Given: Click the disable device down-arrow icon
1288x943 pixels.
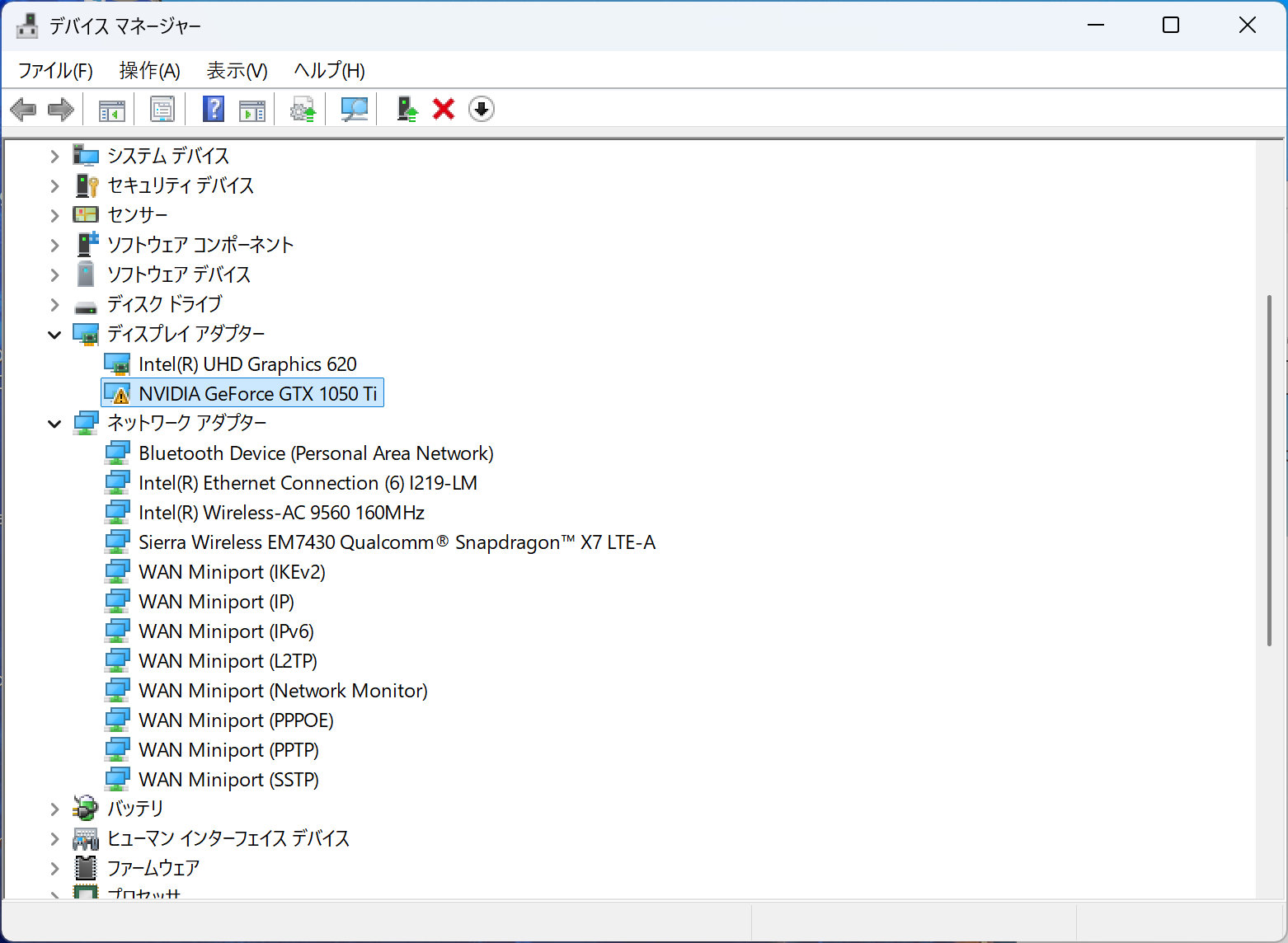Looking at the screenshot, I should [x=482, y=109].
